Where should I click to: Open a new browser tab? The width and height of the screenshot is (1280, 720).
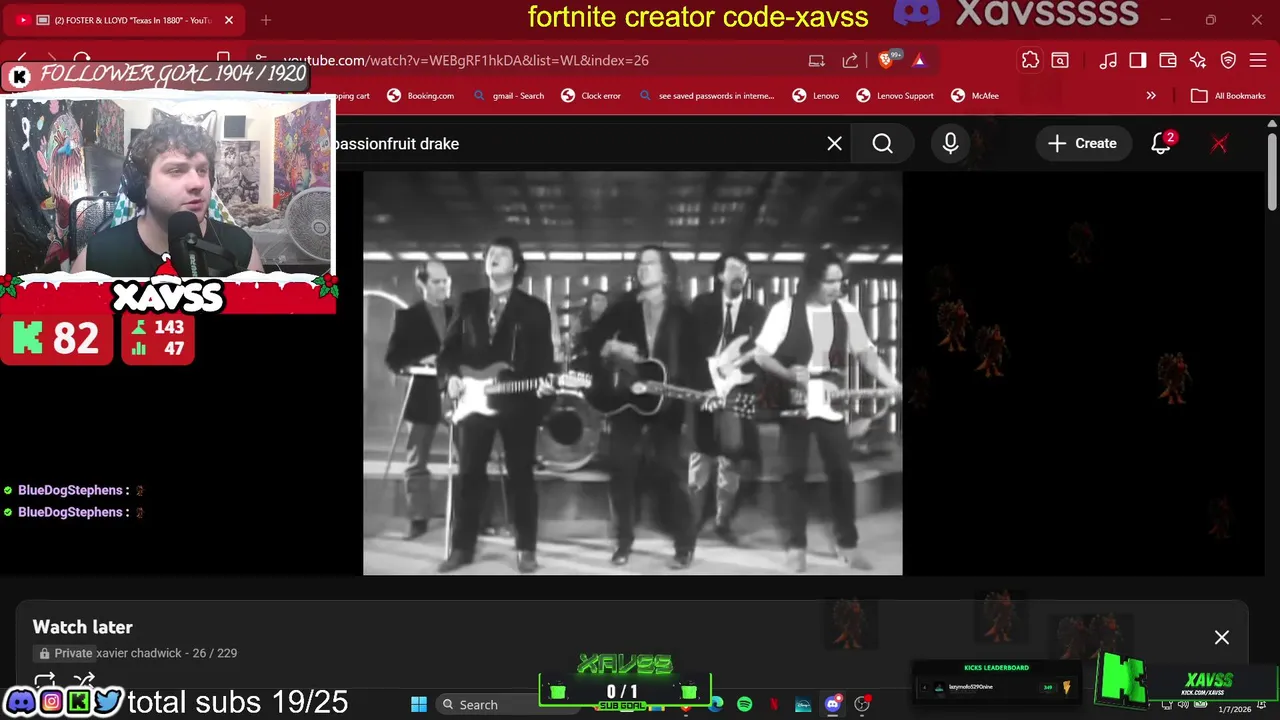266,20
